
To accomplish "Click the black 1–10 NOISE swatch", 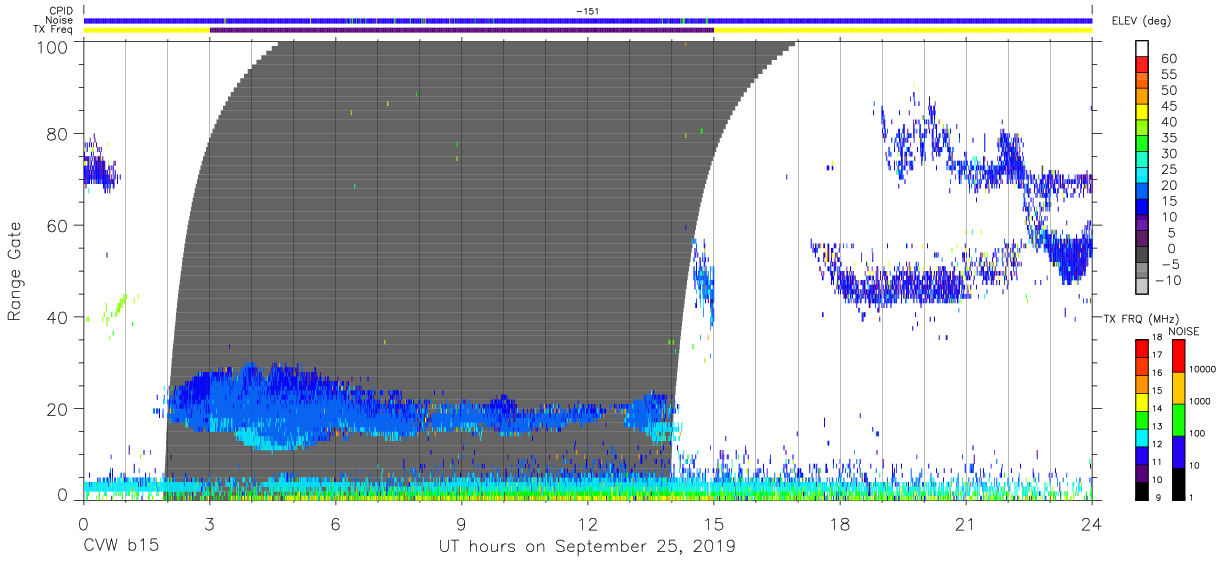I will click(1177, 484).
